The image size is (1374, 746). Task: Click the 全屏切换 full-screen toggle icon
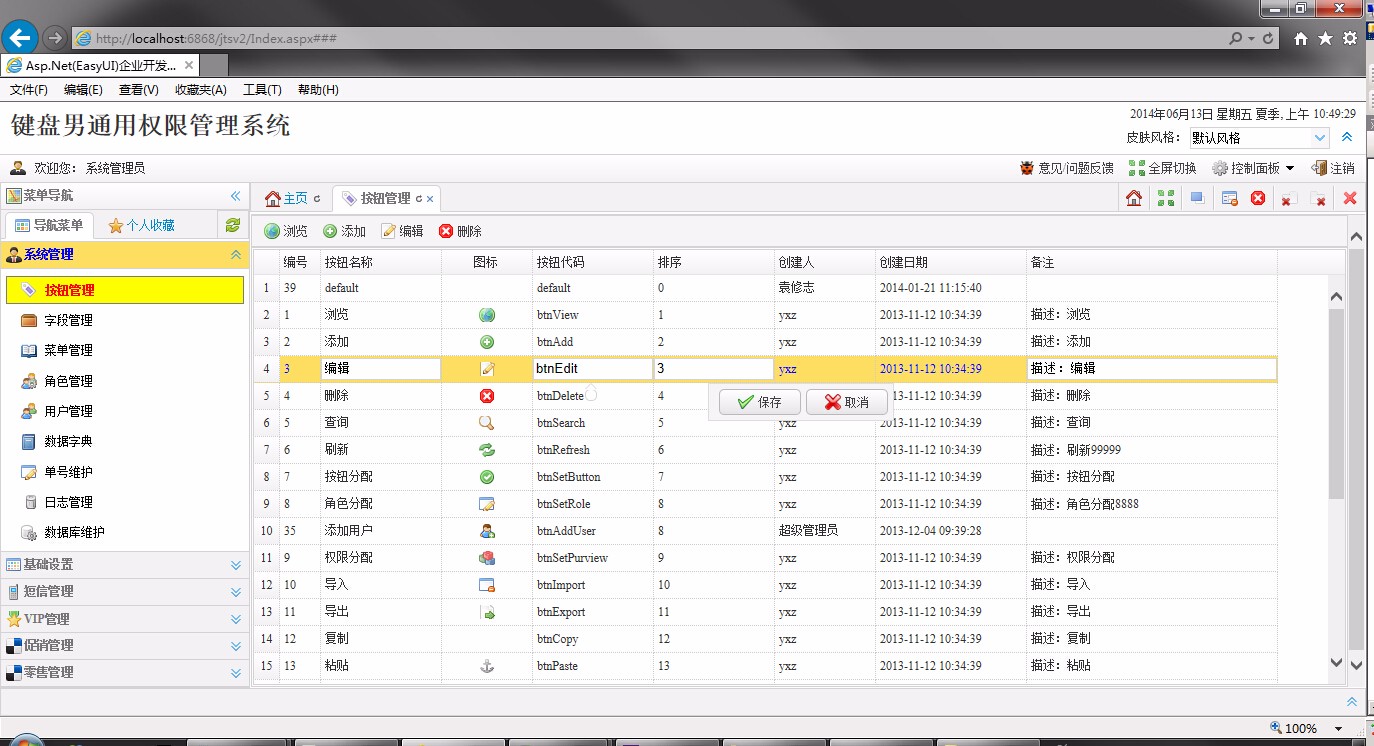tap(1136, 168)
